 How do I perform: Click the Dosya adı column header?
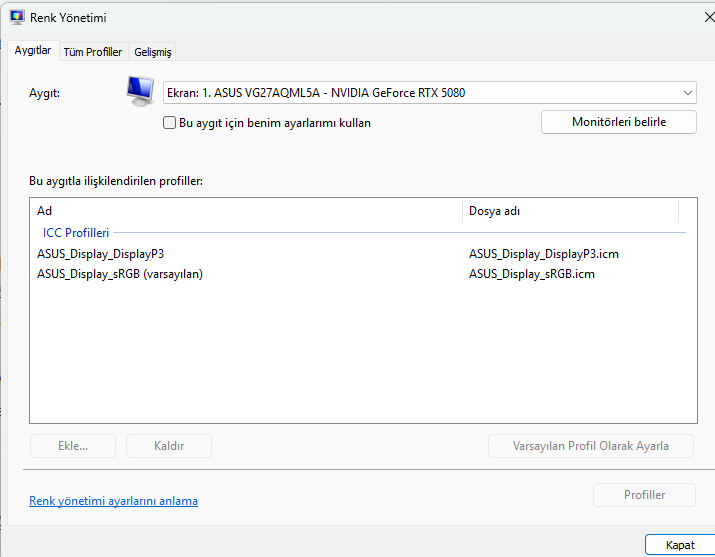tap(570, 211)
